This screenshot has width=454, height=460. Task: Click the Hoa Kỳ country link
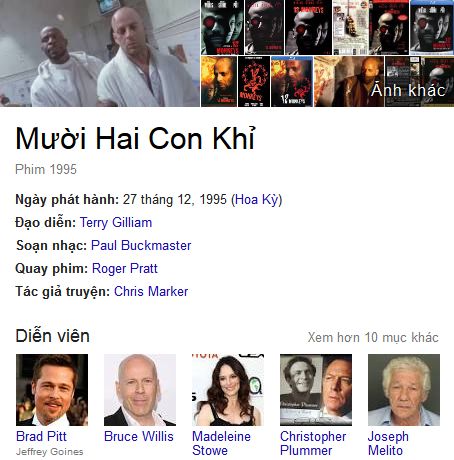257,200
